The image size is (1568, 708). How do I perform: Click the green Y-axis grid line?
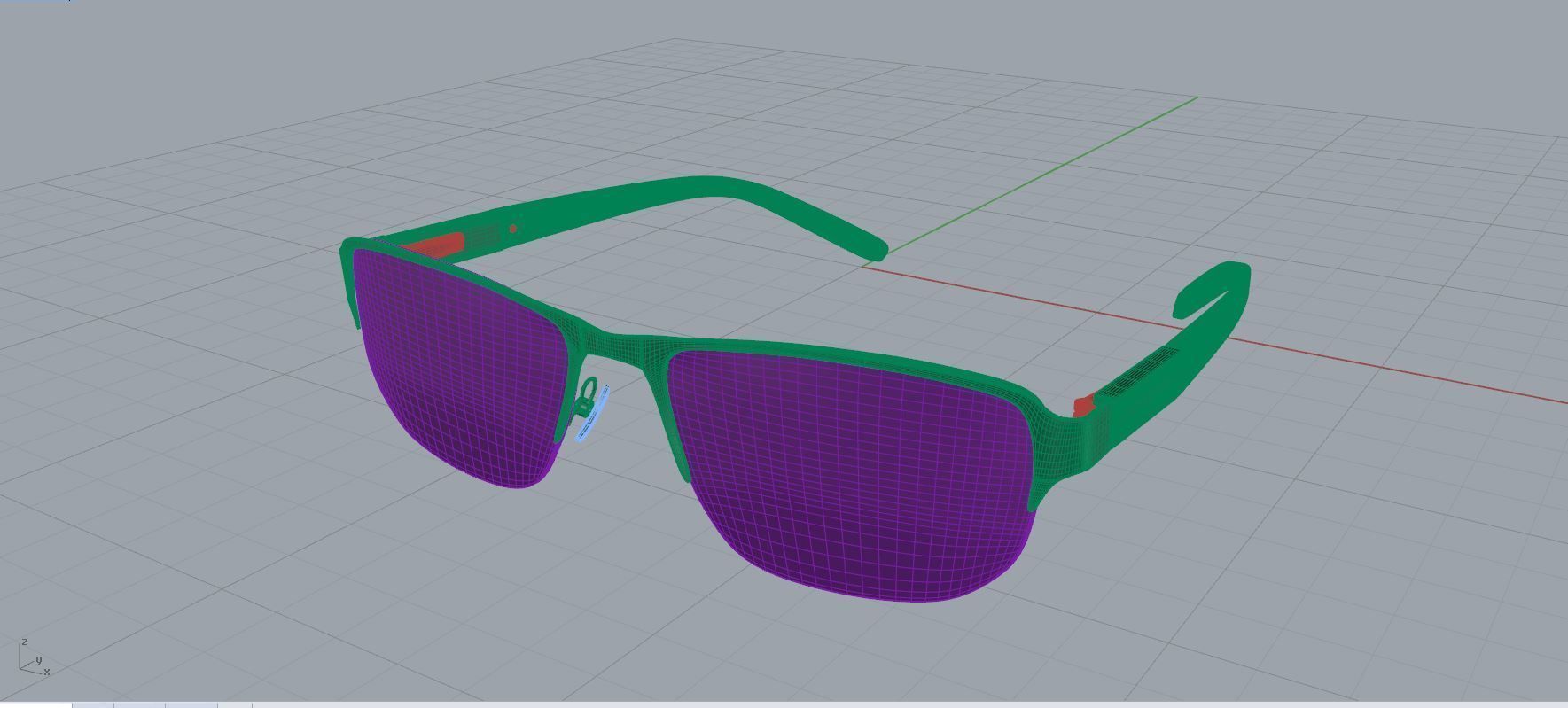coord(1041,175)
